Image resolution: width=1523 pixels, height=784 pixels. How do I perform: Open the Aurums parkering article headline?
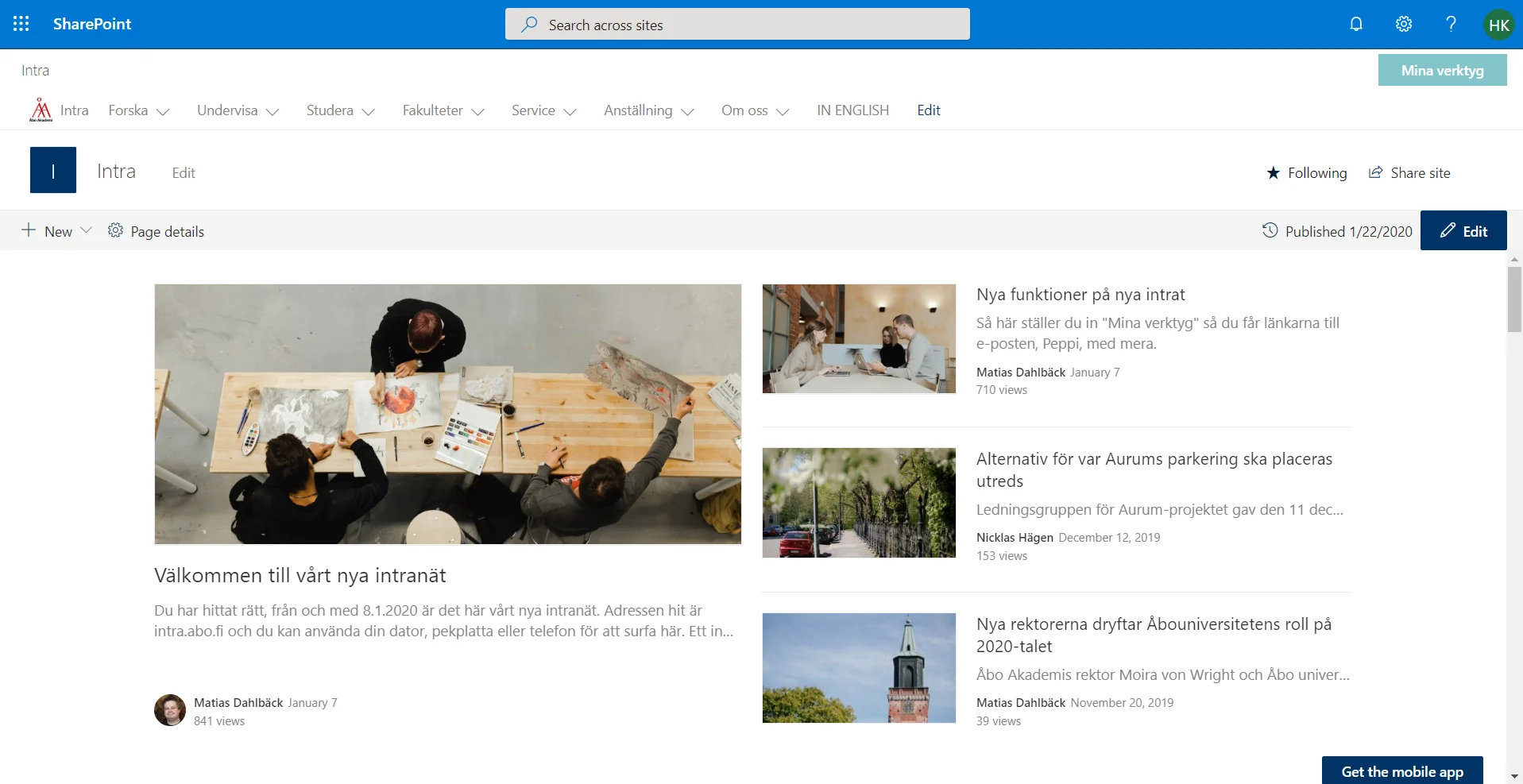point(1154,469)
